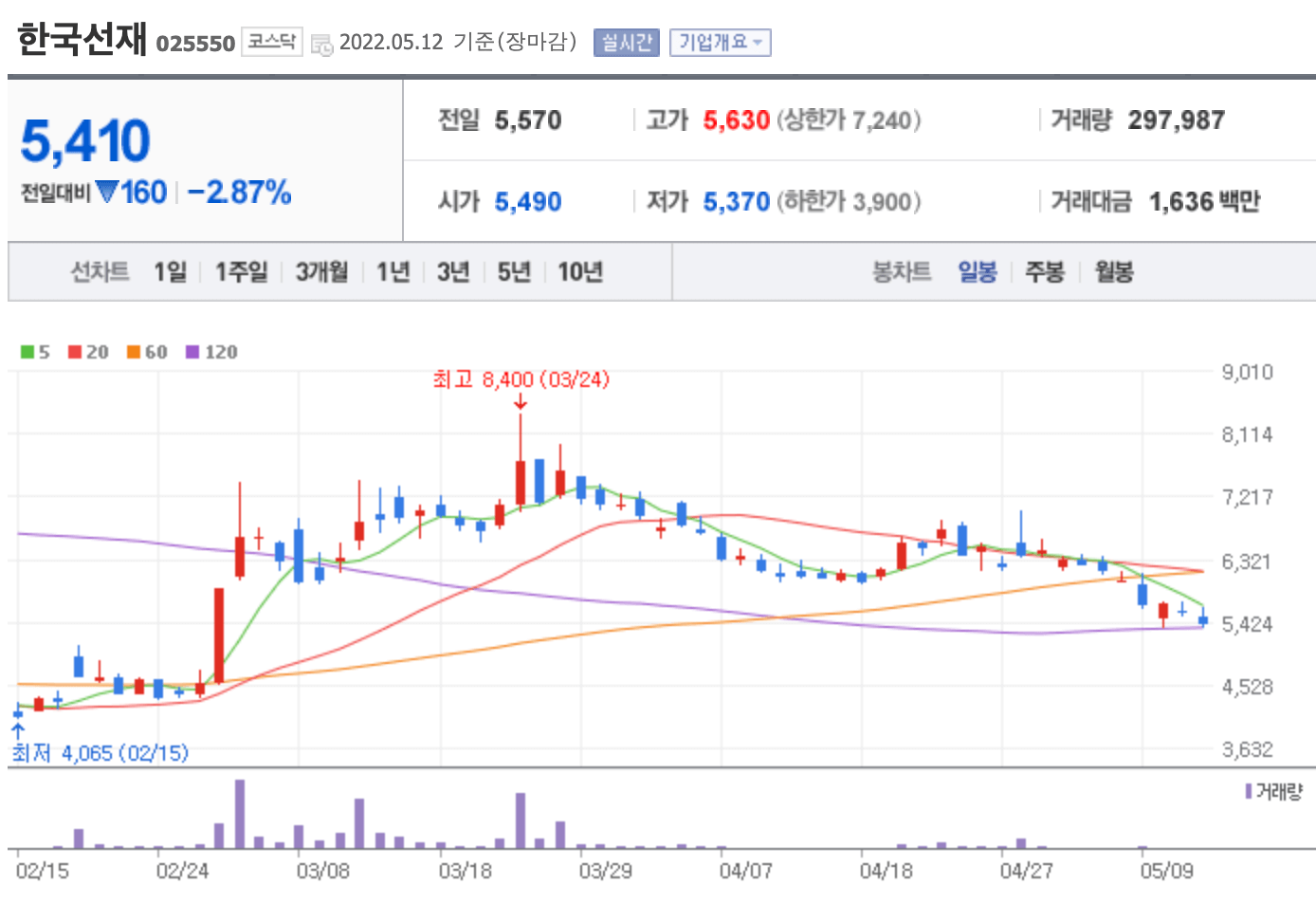Click the 04/27 date axis label
The height and width of the screenshot is (903, 1316).
(x=1027, y=871)
